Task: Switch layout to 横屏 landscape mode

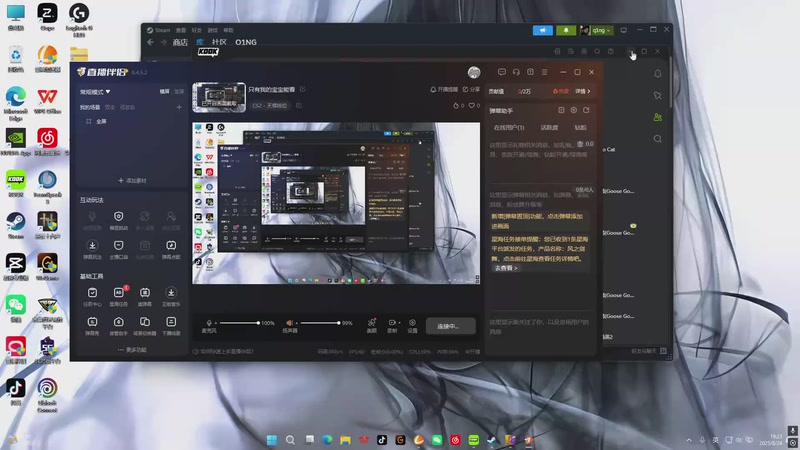Action: [x=164, y=91]
